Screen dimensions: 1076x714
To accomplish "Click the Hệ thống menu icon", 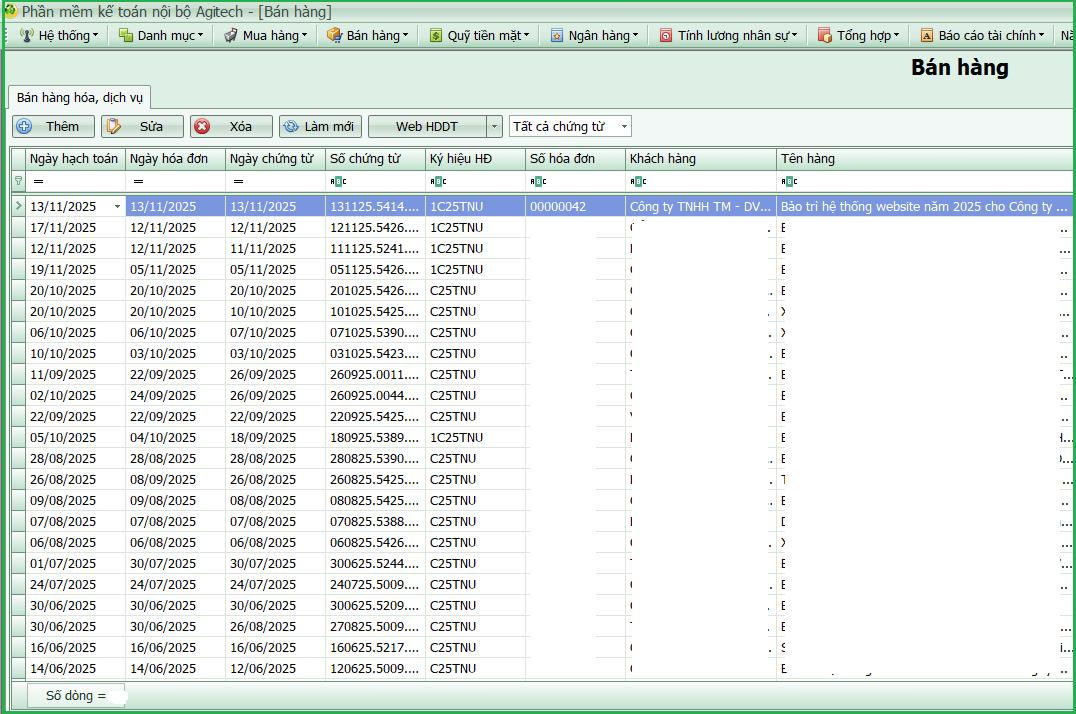I will click(x=27, y=35).
